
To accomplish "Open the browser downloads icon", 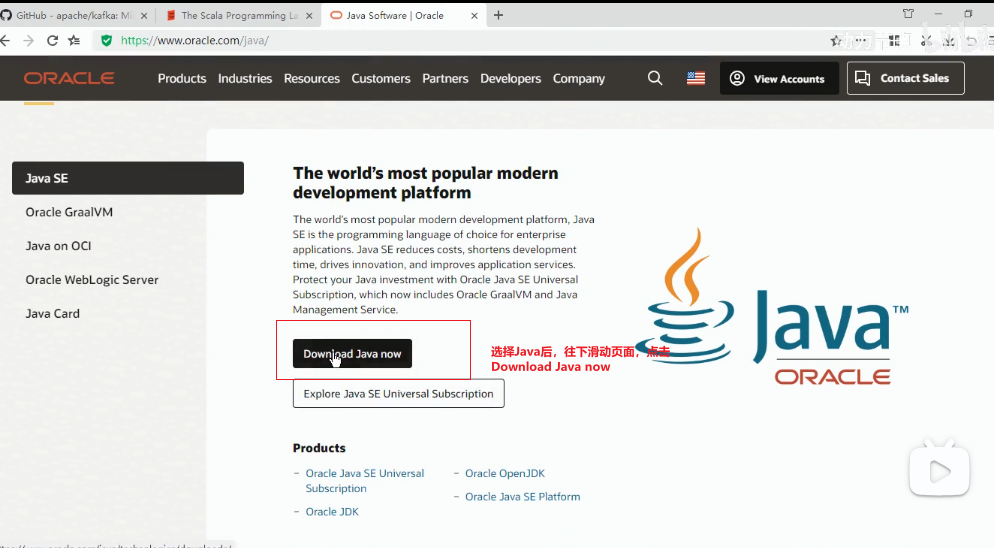I will pos(948,41).
